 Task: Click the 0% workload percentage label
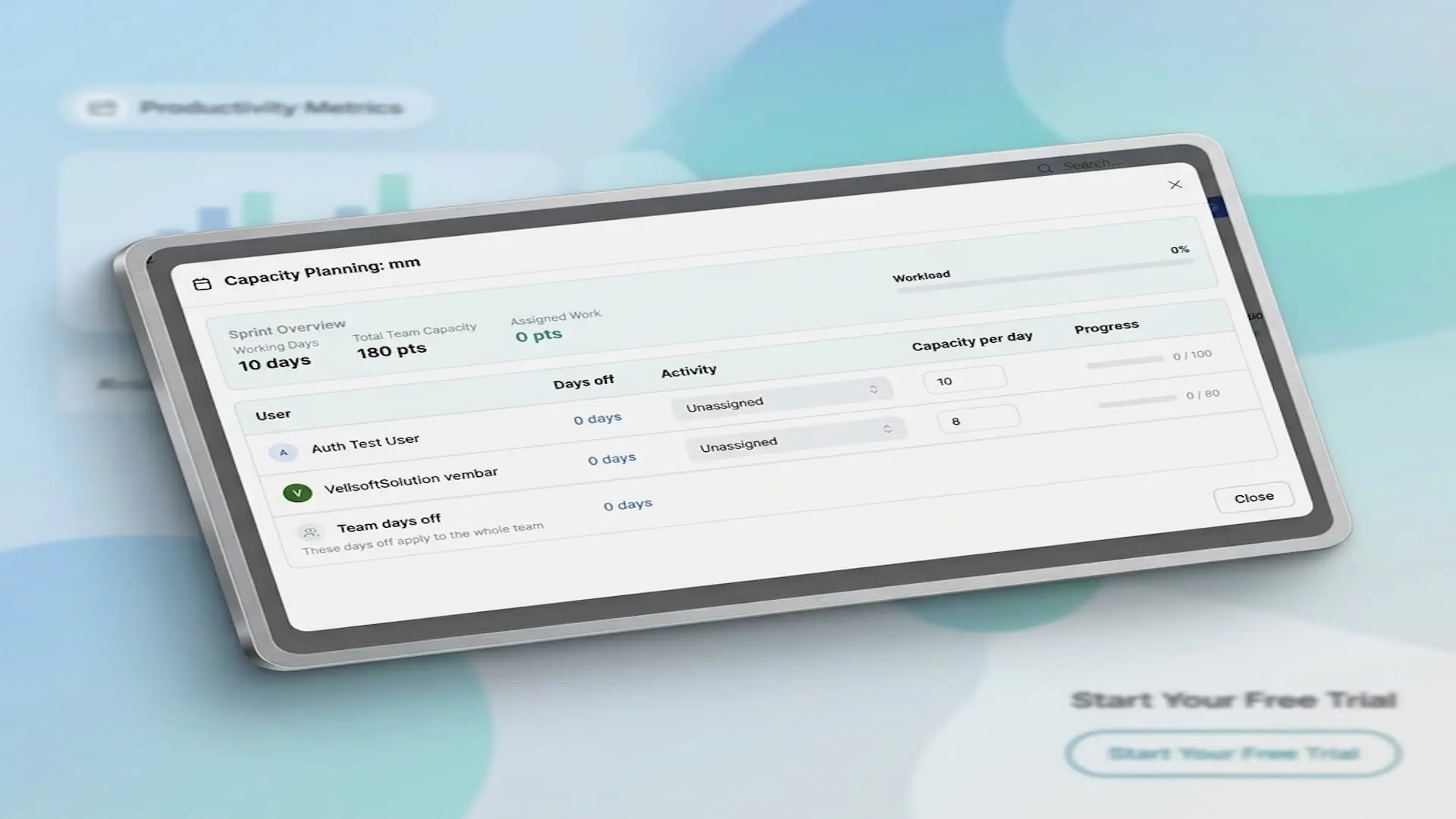(x=1180, y=249)
